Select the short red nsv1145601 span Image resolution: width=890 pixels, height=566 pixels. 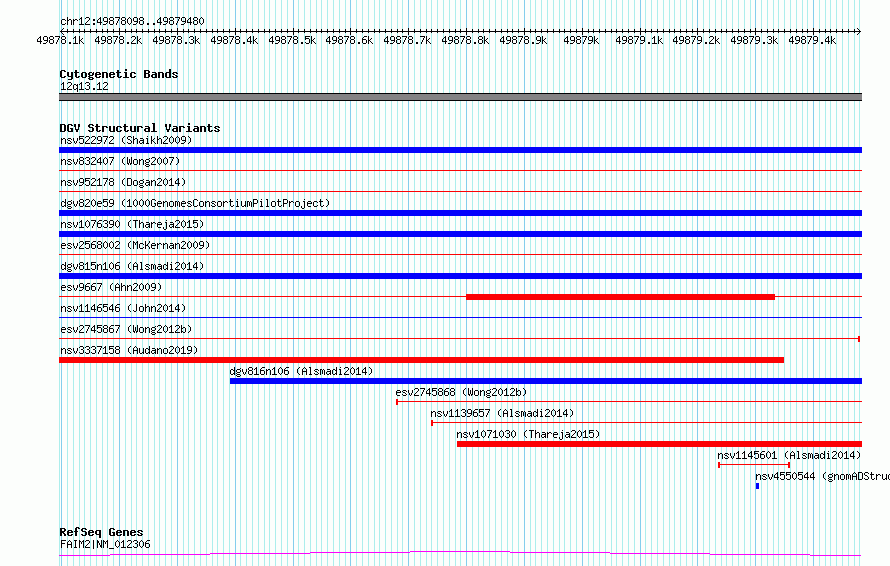click(x=754, y=465)
